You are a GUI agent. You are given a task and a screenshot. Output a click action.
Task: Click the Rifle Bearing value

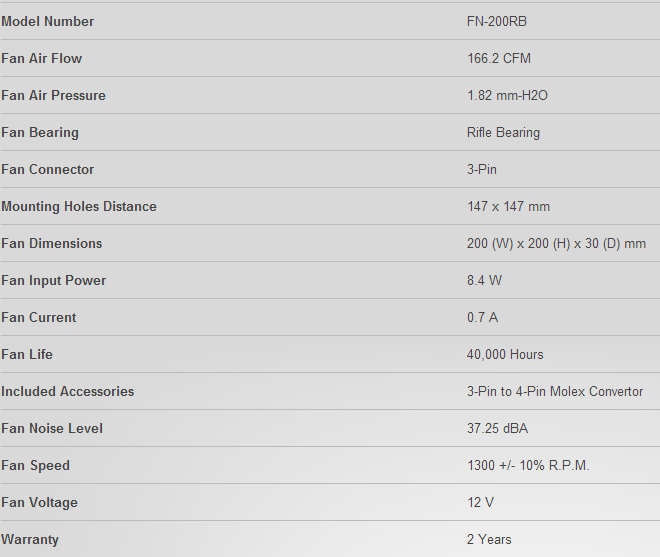point(503,133)
